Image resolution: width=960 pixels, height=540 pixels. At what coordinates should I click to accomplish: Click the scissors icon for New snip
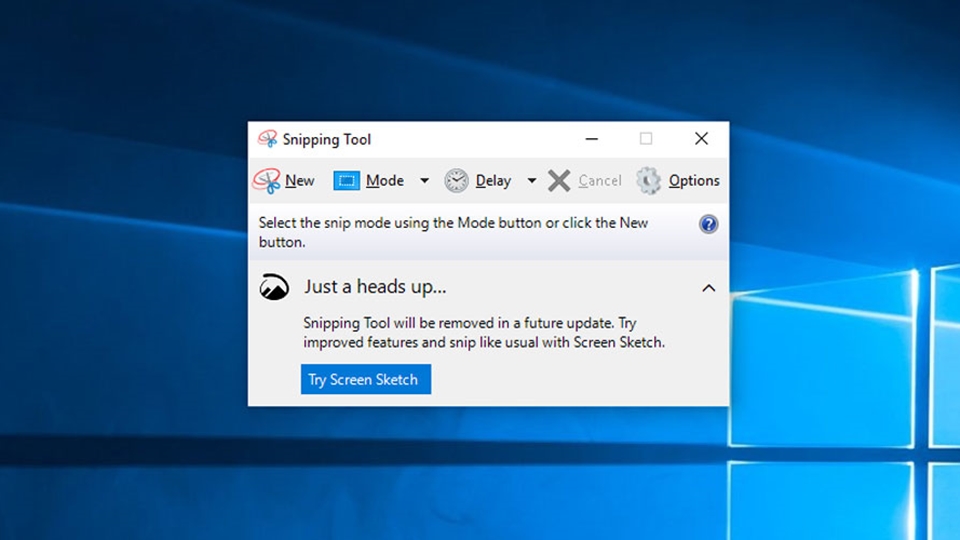click(267, 181)
